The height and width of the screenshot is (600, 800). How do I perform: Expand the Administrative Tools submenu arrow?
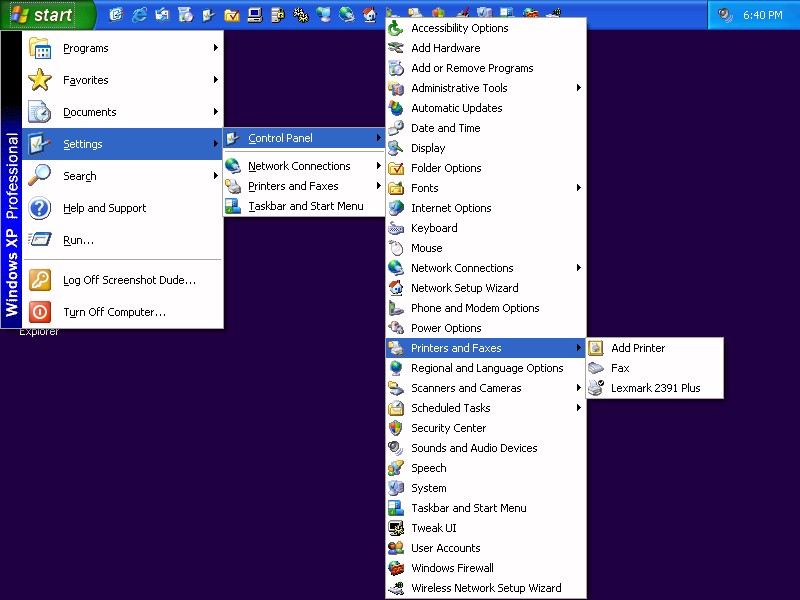coord(579,88)
